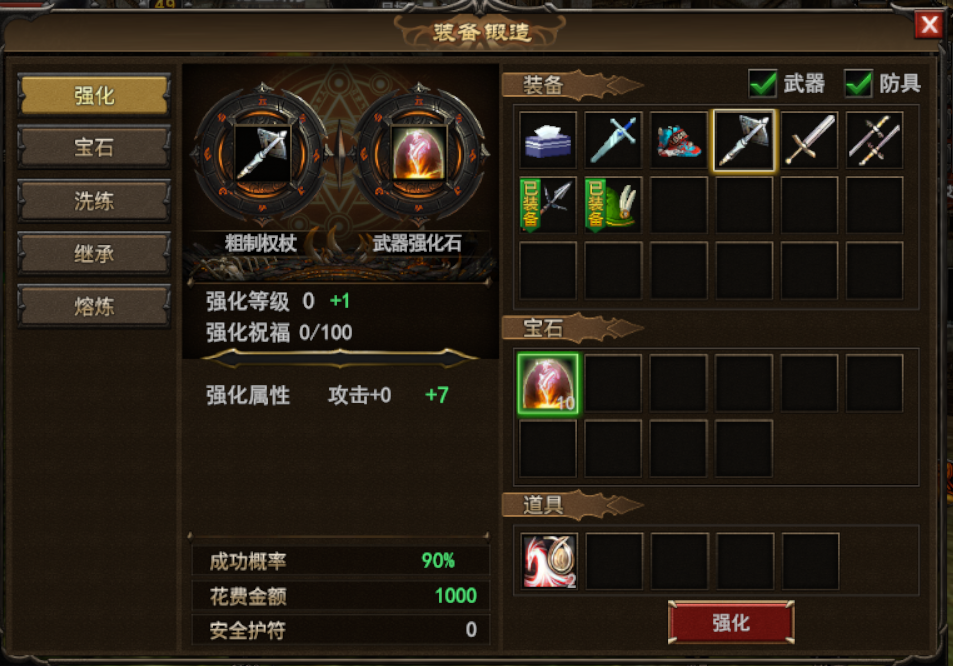Pick the weapon enhancement stone in 宝石 grid
The width and height of the screenshot is (953, 666).
point(548,384)
